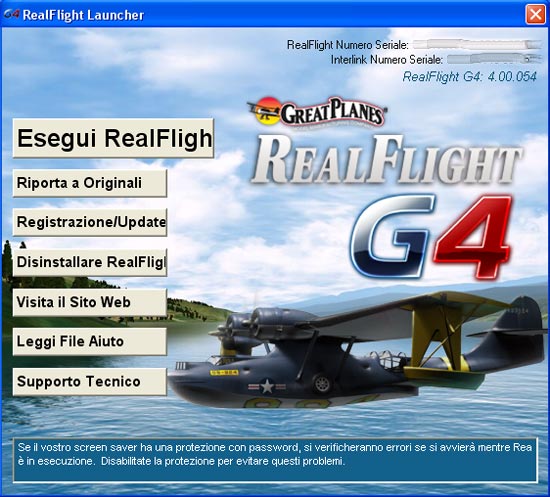Close the RealFlight Launcher window
Image resolution: width=550 pixels, height=497 pixels.
coord(535,15)
